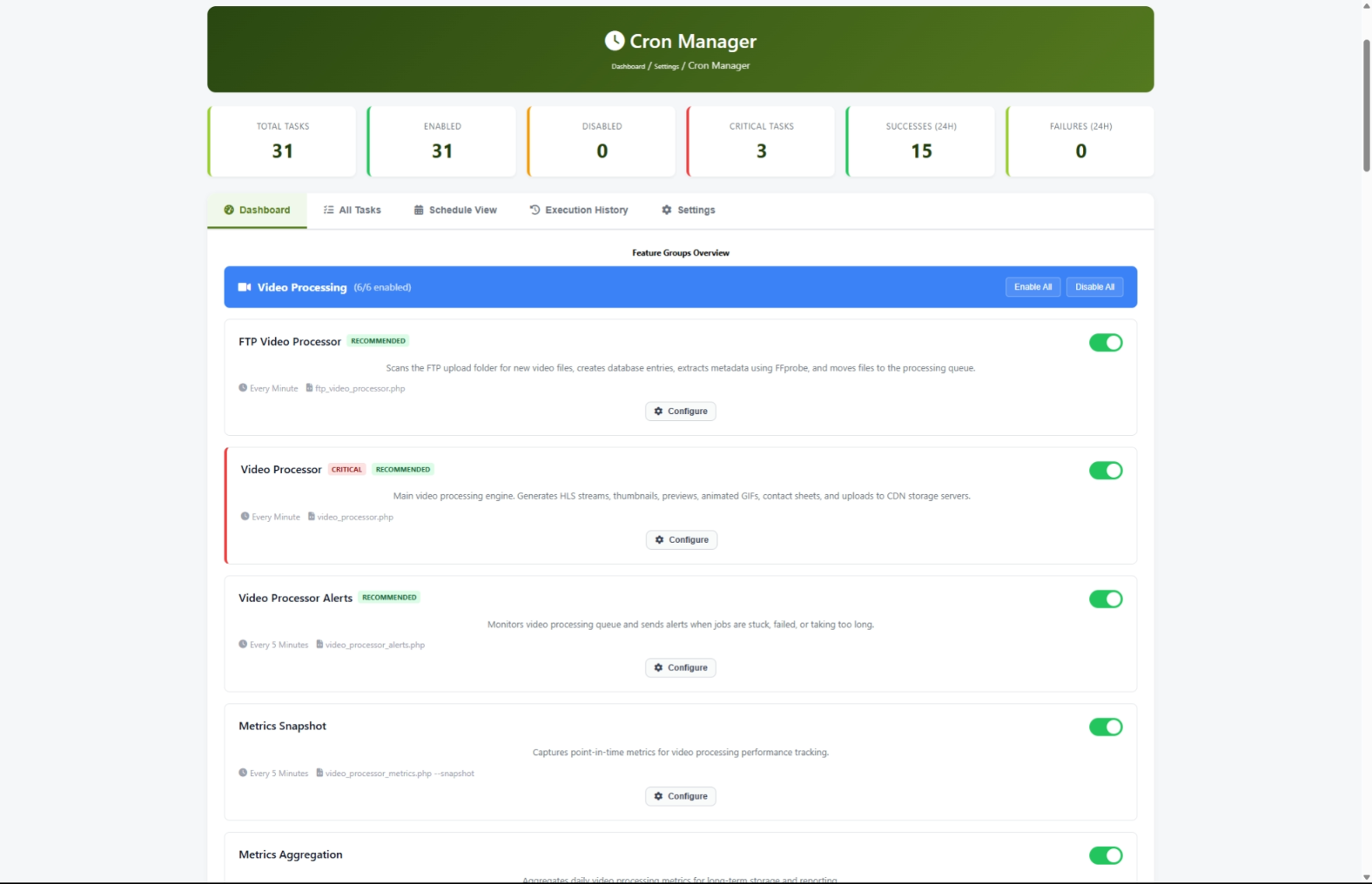Toggle the Metrics Aggregation switch

(1105, 855)
